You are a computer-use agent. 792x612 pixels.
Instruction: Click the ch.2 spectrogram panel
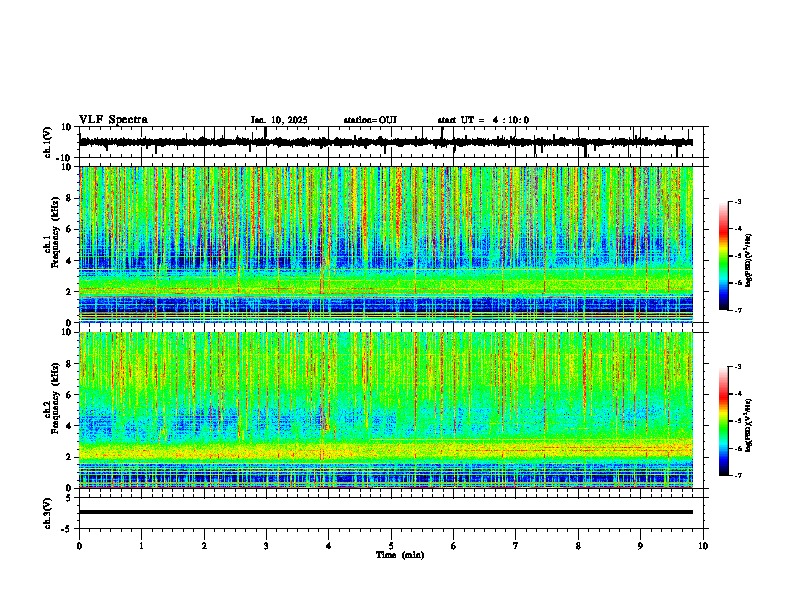[x=386, y=410]
